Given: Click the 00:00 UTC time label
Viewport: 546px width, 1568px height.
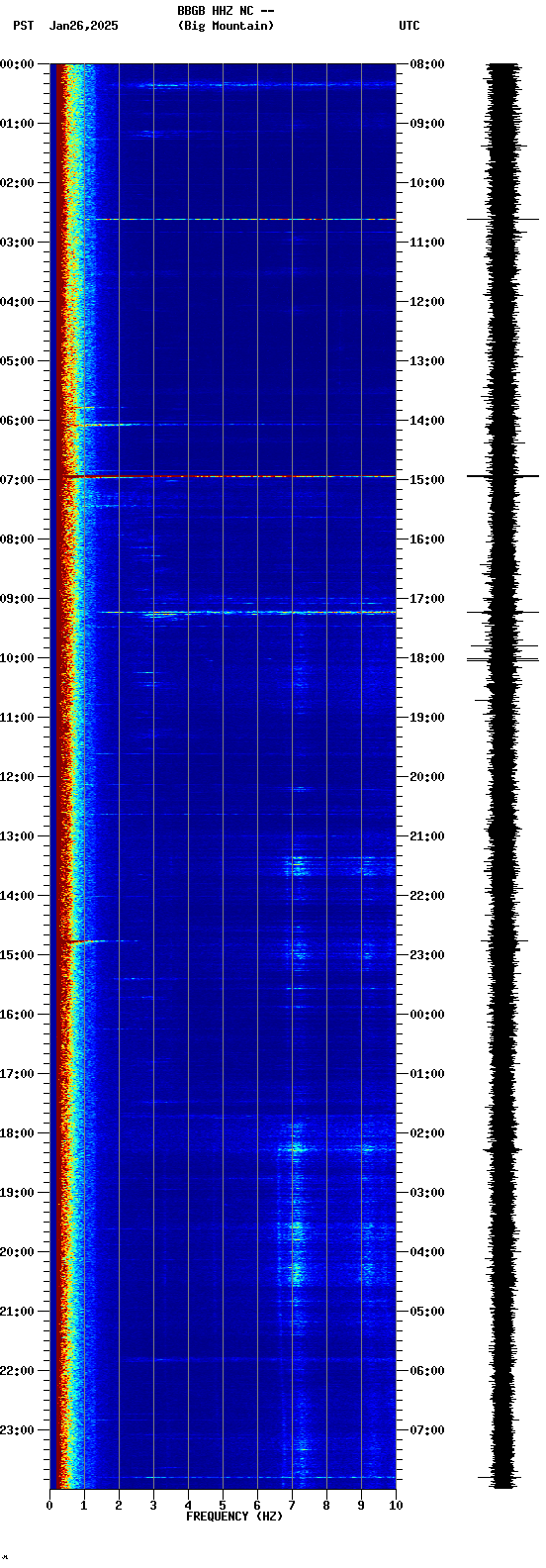Looking at the screenshot, I should click(x=427, y=1015).
